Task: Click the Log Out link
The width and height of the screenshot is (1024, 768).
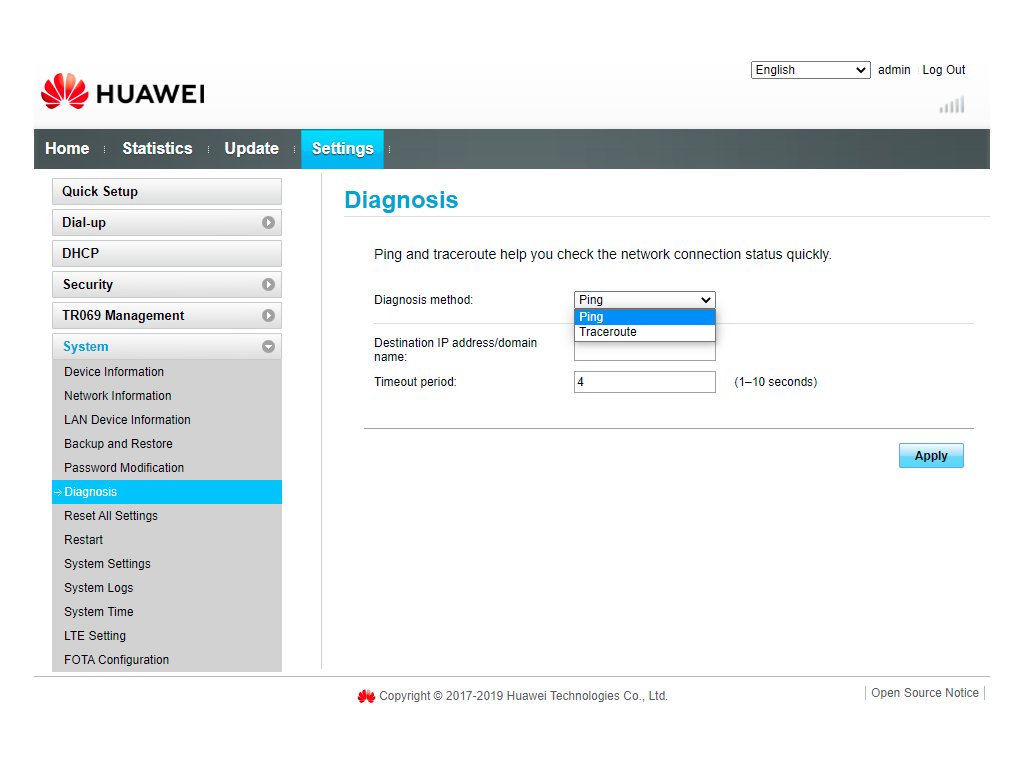Action: pos(943,70)
